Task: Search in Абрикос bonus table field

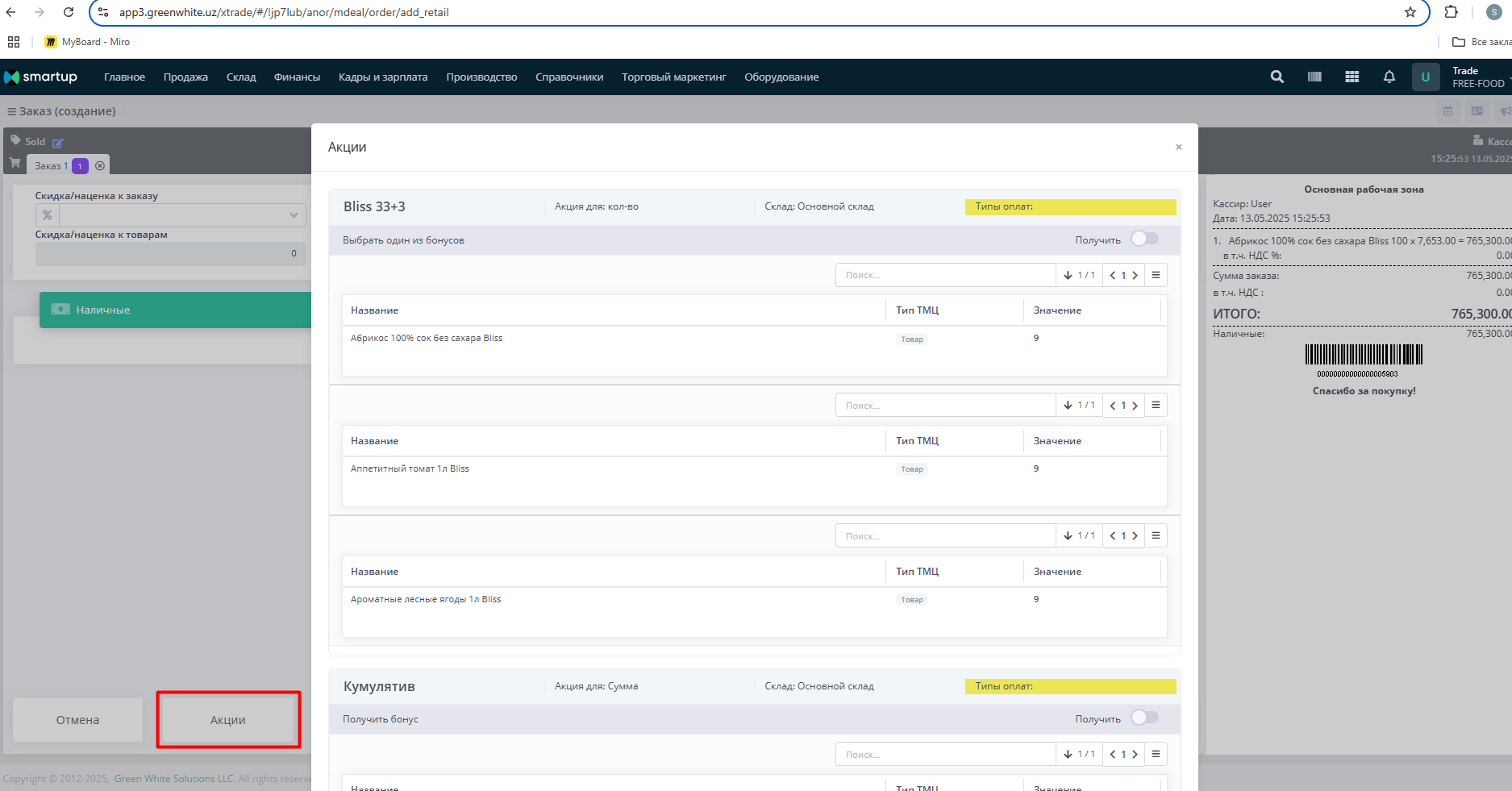Action: coord(945,275)
